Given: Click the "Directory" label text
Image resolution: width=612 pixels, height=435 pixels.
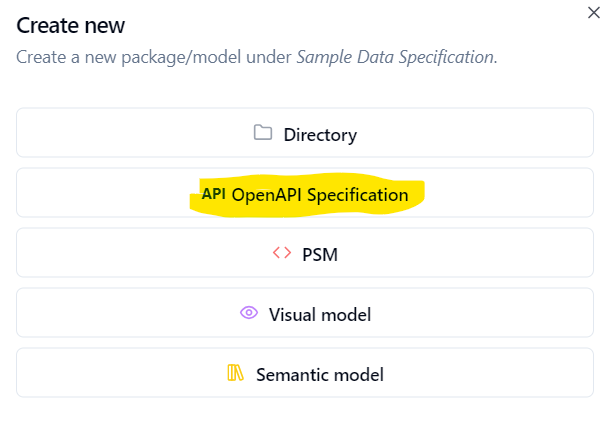Looking at the screenshot, I should [x=320, y=134].
